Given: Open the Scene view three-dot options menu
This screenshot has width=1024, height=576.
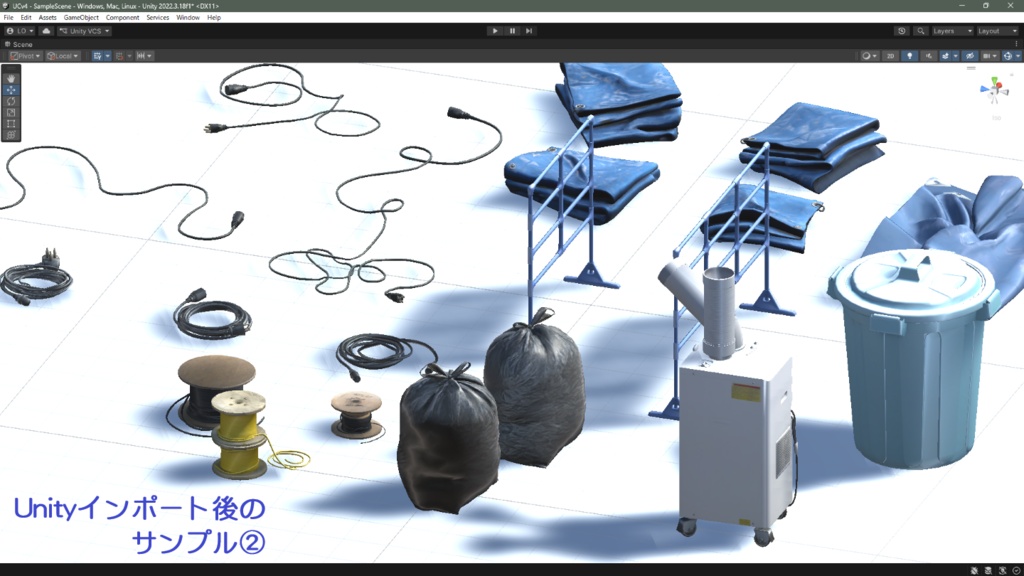Looking at the screenshot, I should point(1016,44).
